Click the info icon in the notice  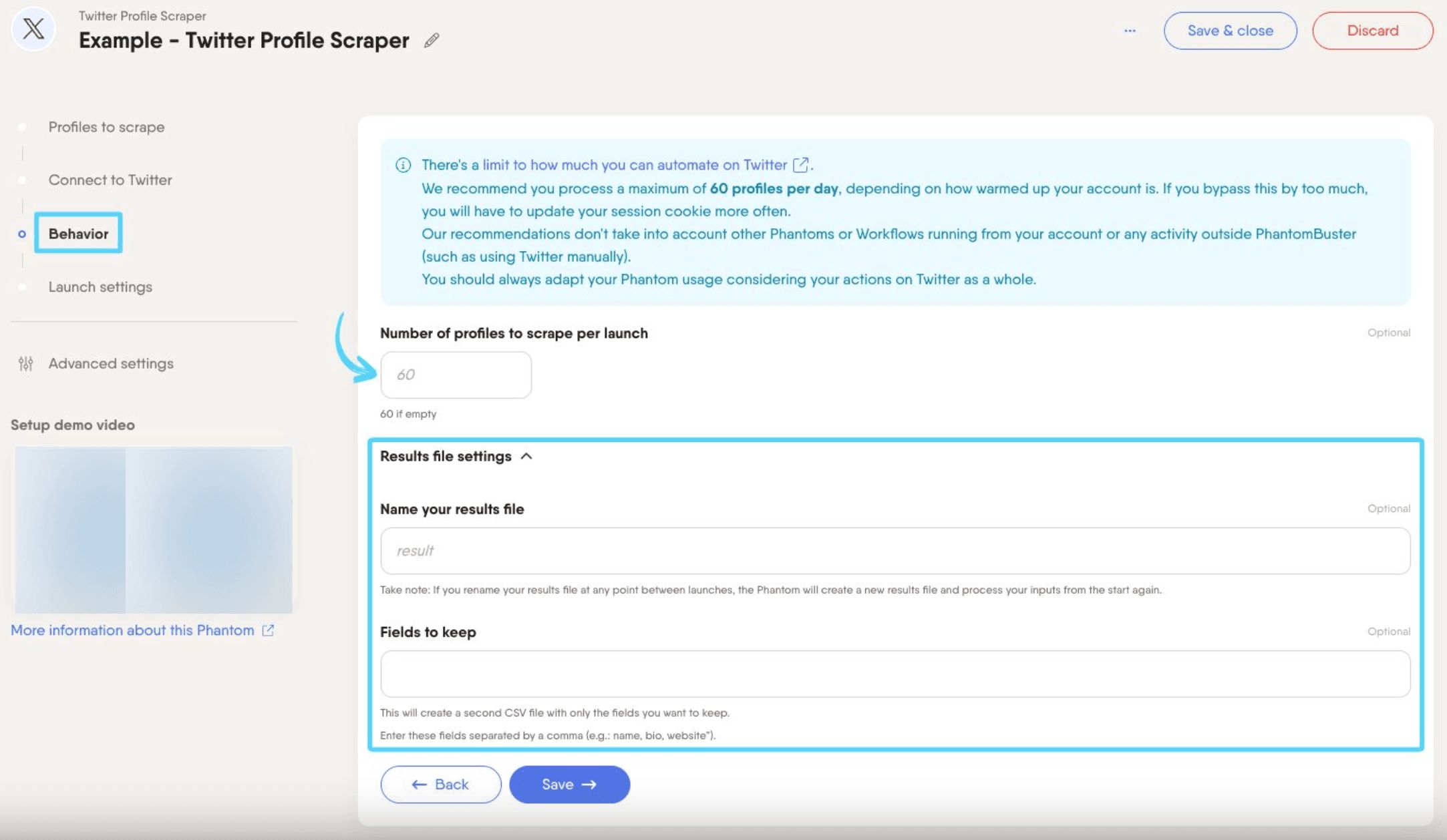tap(403, 165)
